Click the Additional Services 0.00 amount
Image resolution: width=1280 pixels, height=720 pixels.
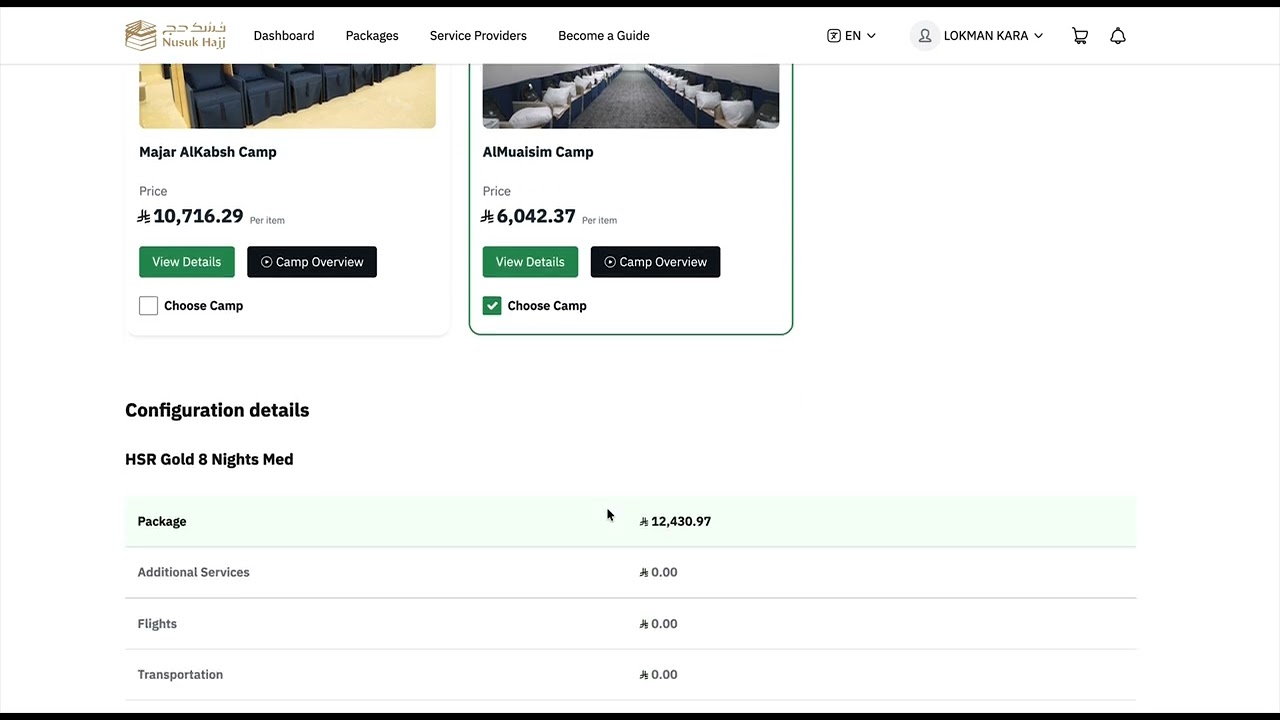click(658, 572)
